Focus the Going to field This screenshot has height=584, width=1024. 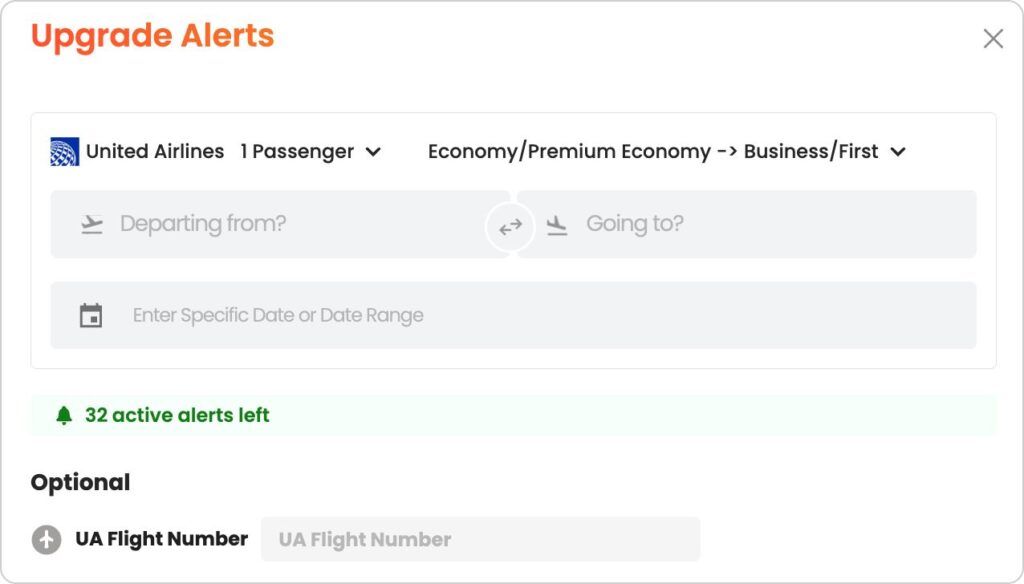pyautogui.click(x=746, y=224)
